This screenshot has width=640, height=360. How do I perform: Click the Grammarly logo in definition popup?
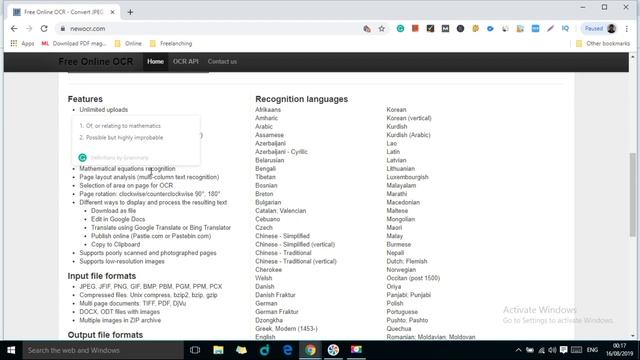click(x=82, y=158)
